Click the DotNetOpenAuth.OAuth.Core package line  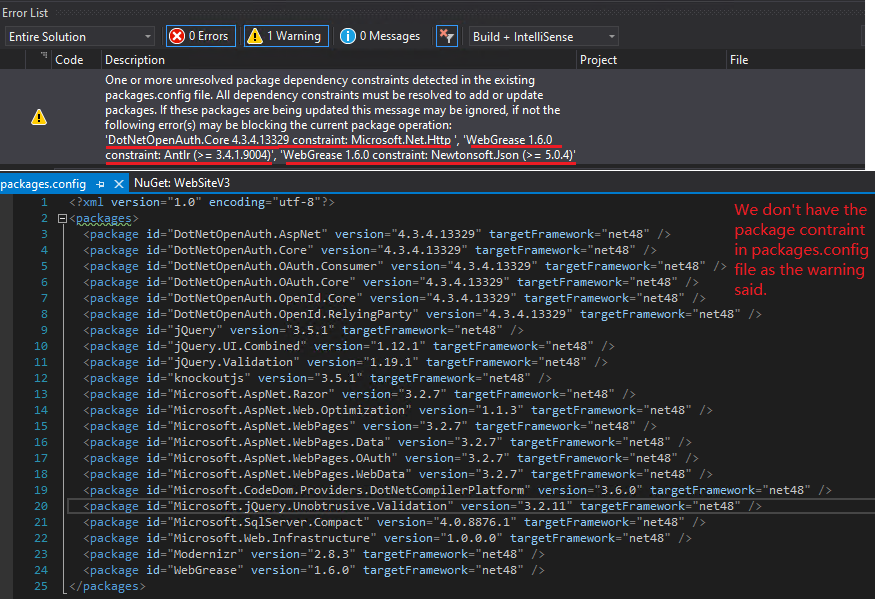point(391,282)
